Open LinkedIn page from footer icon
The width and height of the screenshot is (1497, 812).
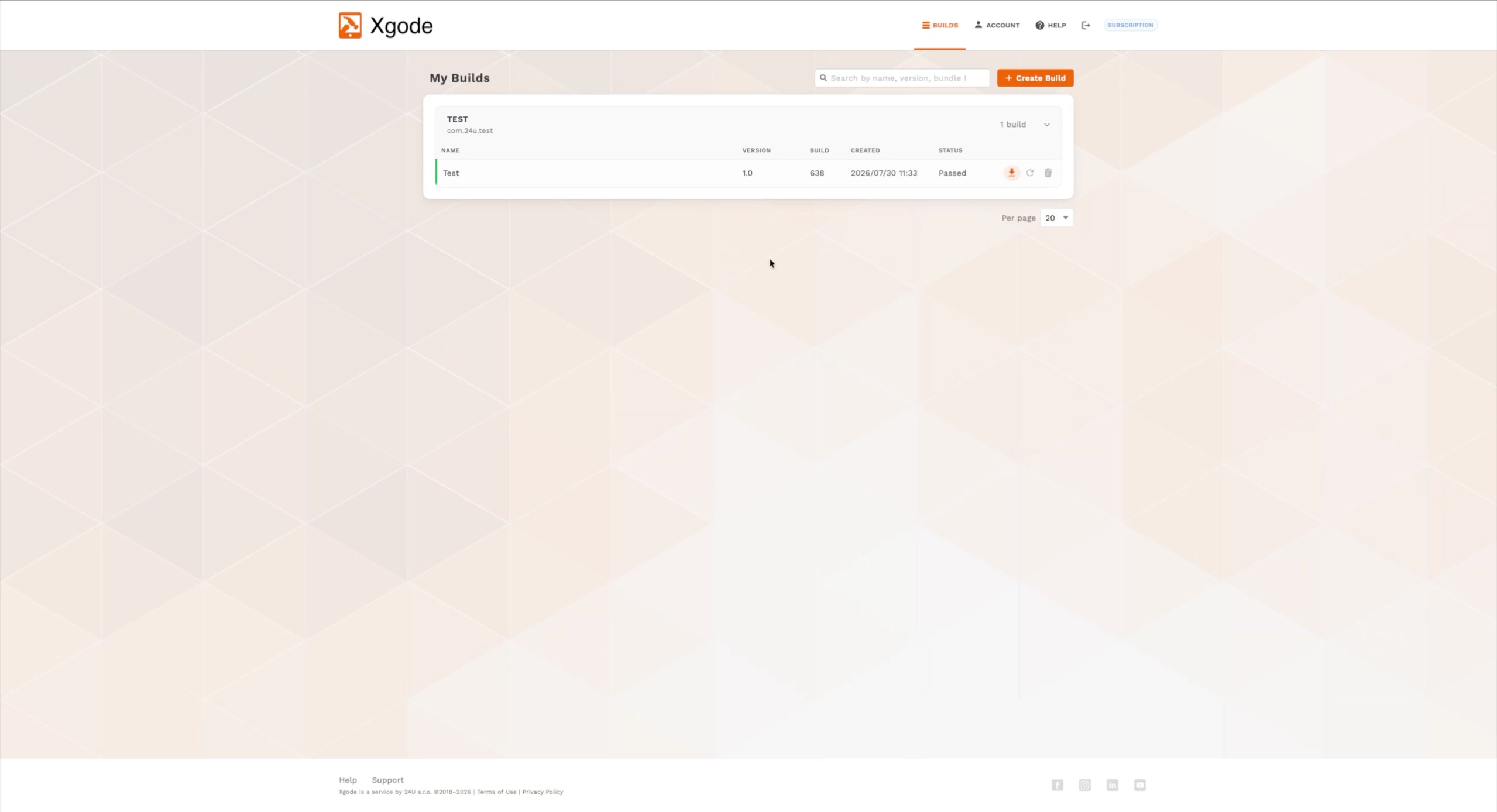point(1112,785)
